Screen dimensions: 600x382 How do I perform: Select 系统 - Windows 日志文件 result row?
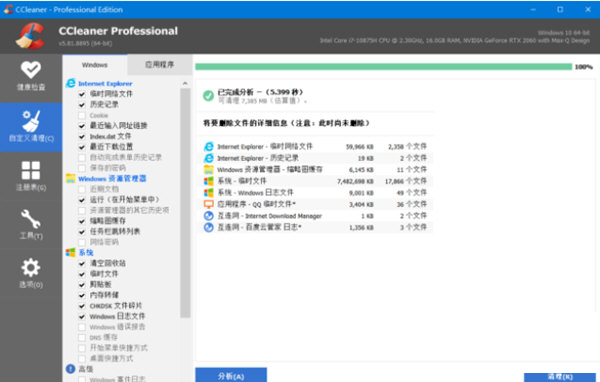315,193
